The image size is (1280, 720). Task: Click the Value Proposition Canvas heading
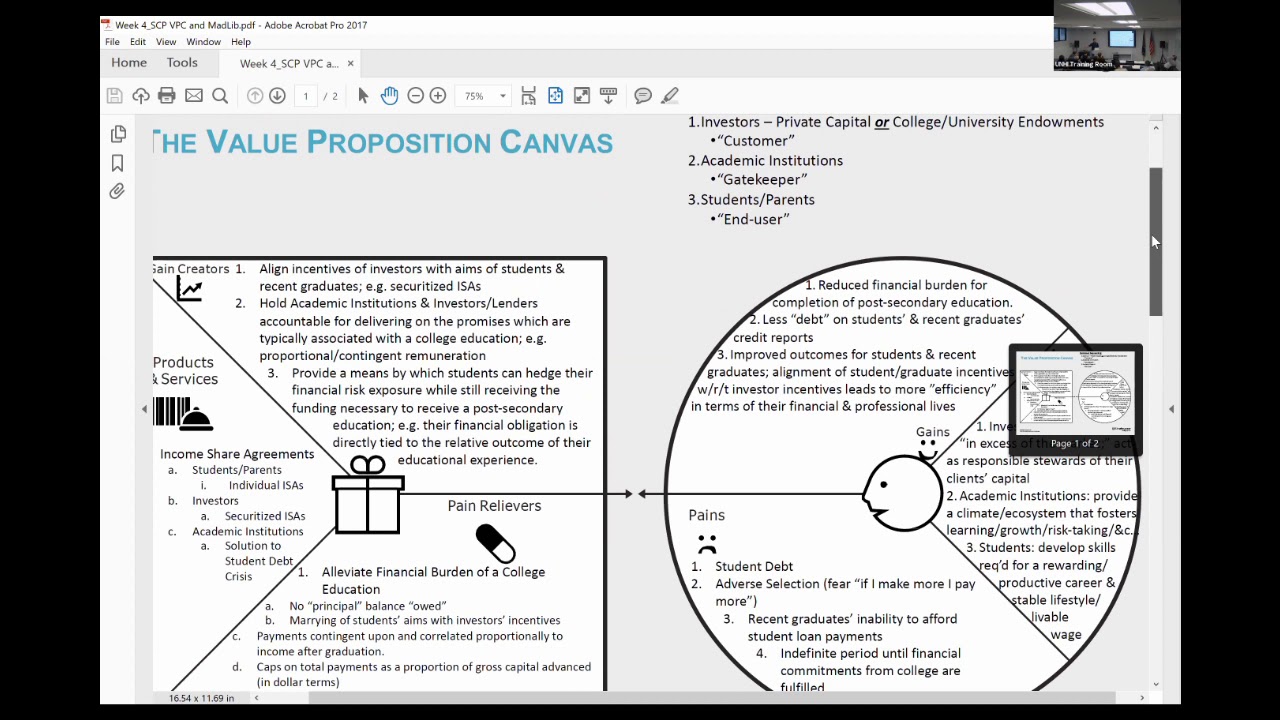tap(383, 143)
